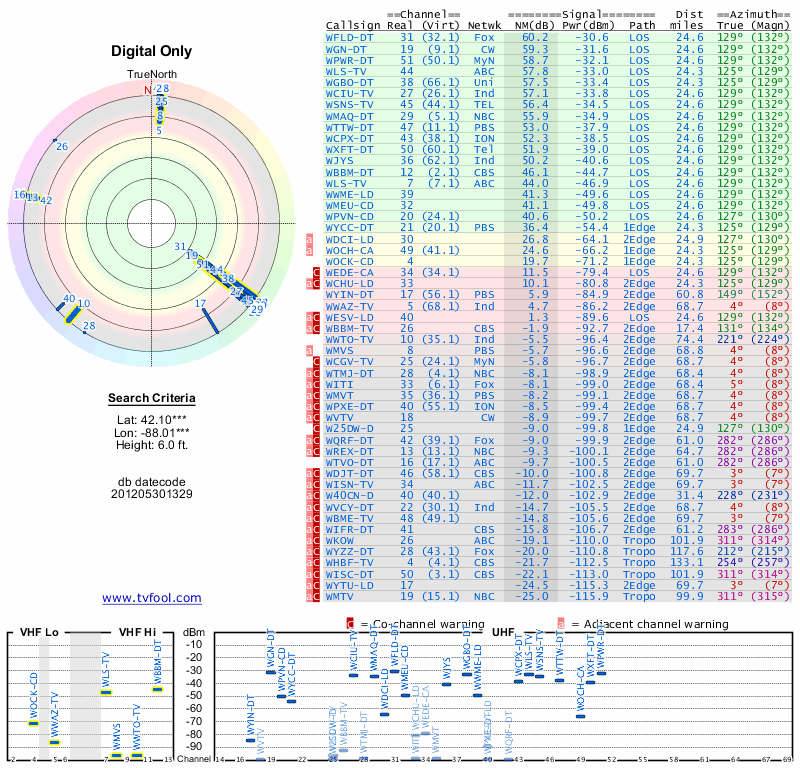Click the WBBM-DT label in the VHF chart
The image size is (800, 768).
tap(157, 662)
